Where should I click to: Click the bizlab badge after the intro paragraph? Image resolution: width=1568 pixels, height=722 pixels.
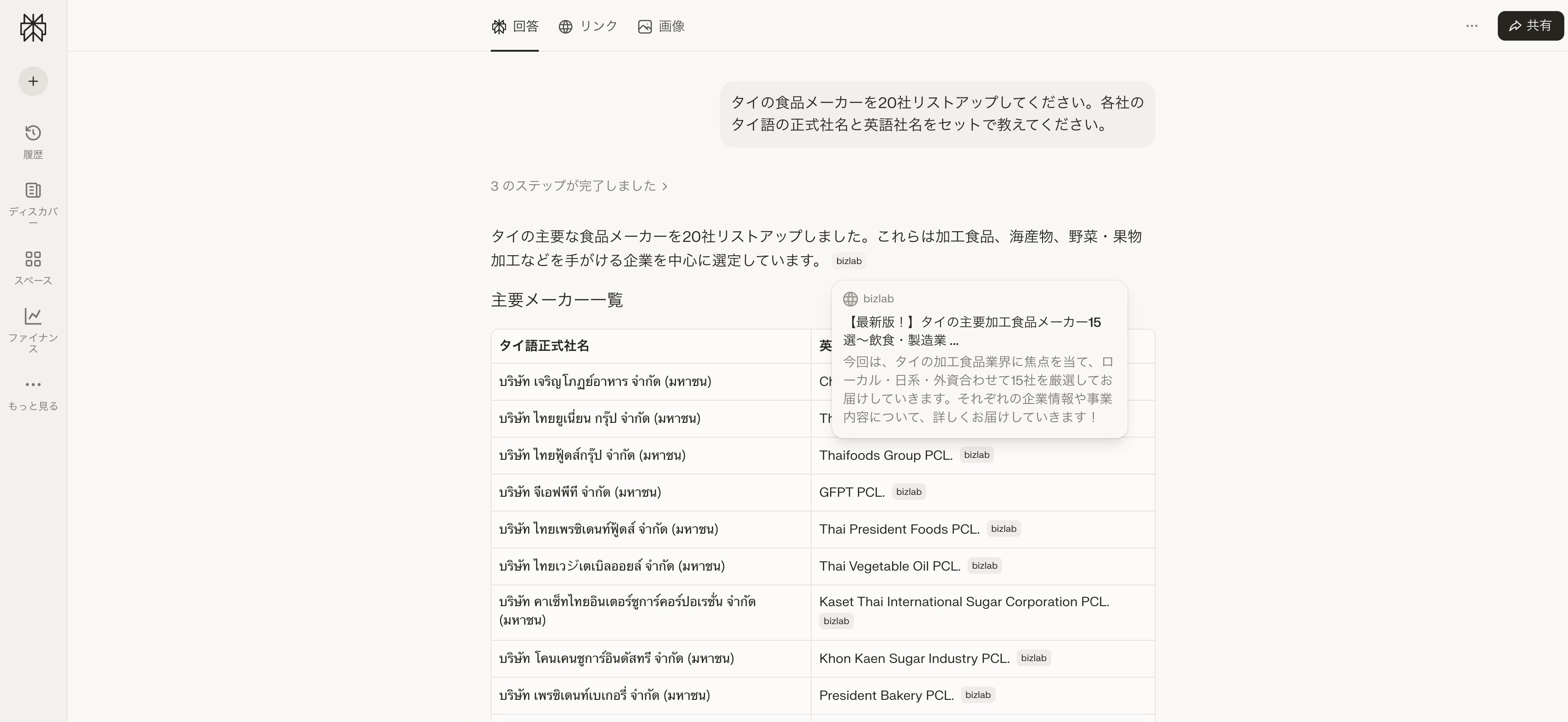point(849,260)
